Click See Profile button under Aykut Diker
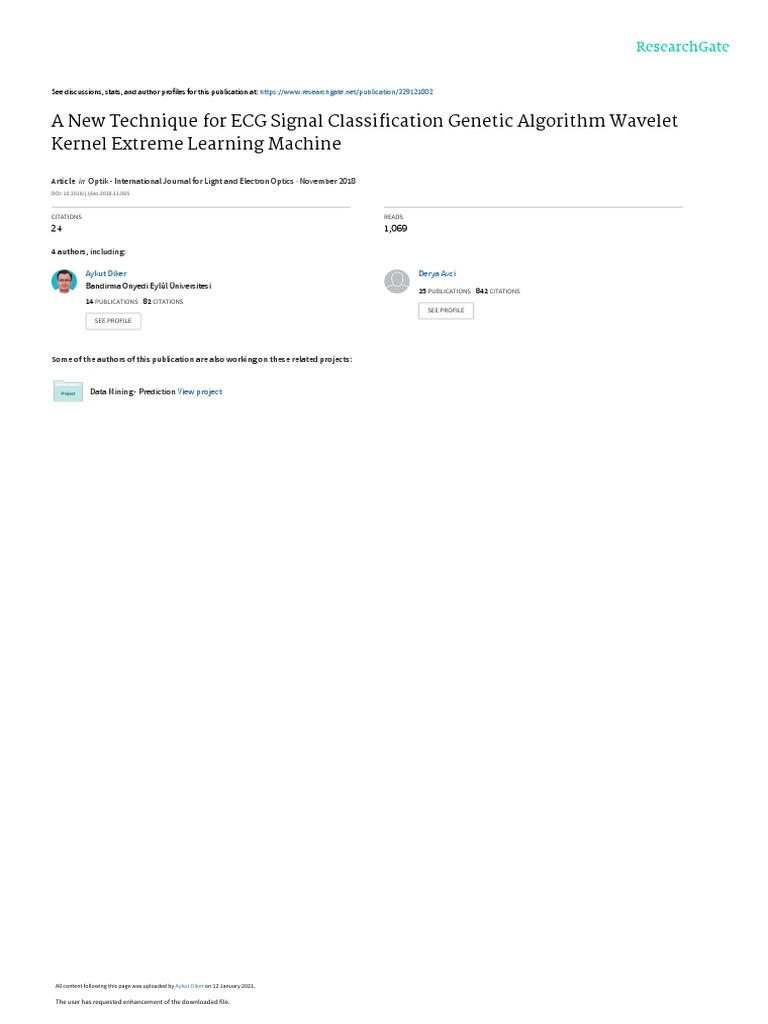 point(113,321)
